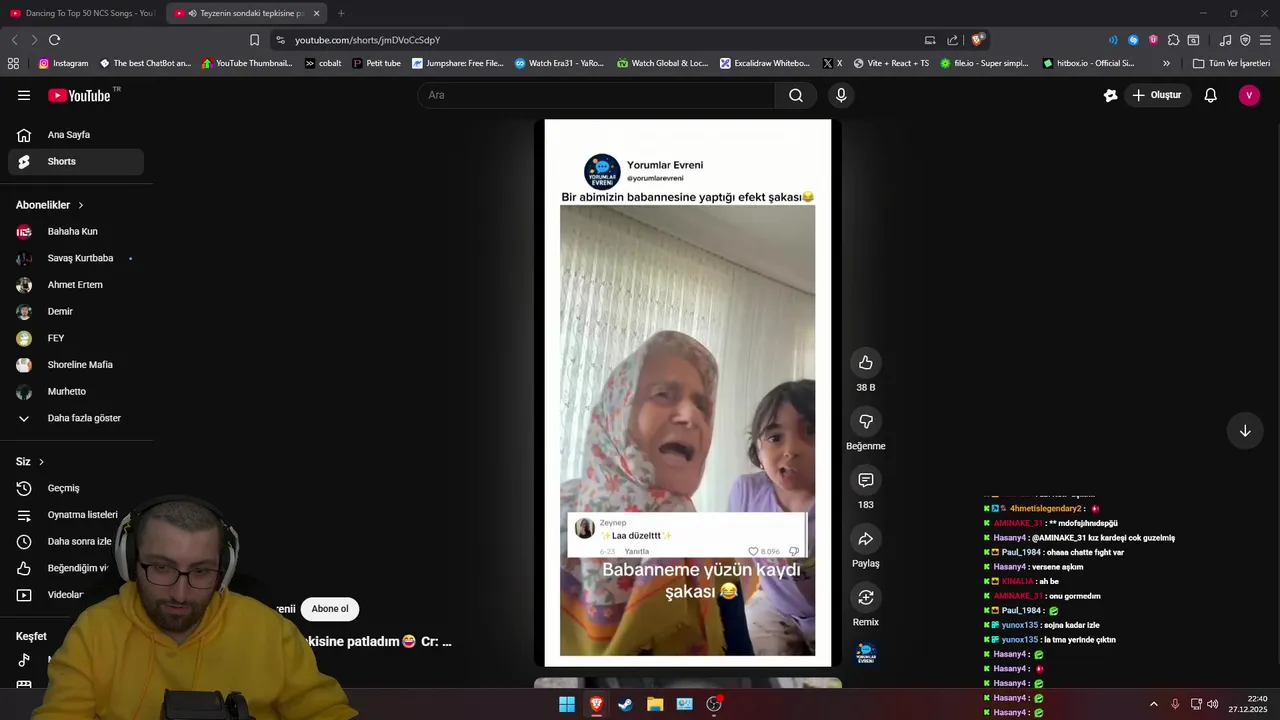Share this Short with Paylaş icon

[x=866, y=539]
